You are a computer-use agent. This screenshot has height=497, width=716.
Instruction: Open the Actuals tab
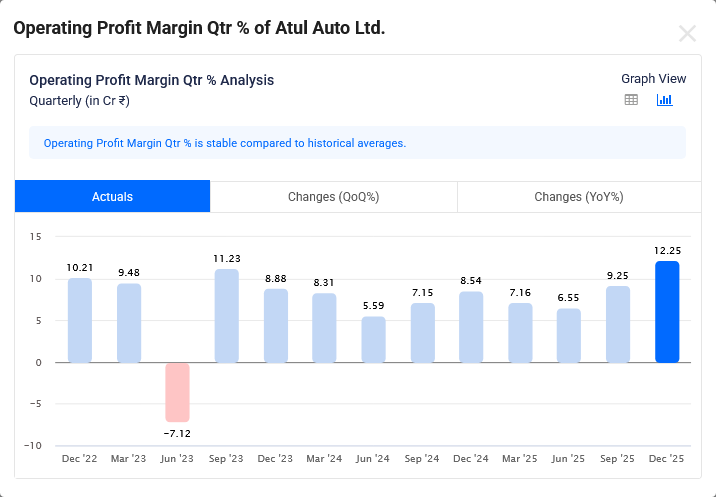pos(112,197)
